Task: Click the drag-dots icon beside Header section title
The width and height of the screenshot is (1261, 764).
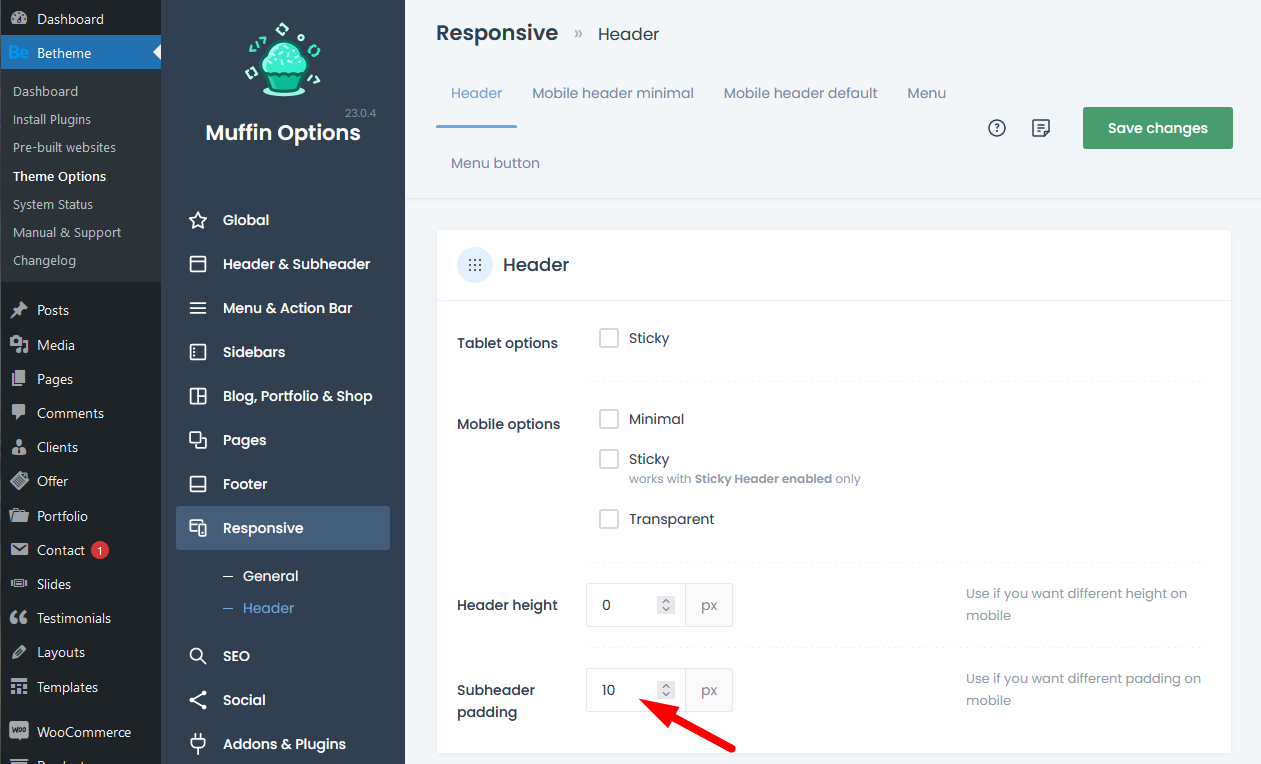Action: click(x=475, y=265)
